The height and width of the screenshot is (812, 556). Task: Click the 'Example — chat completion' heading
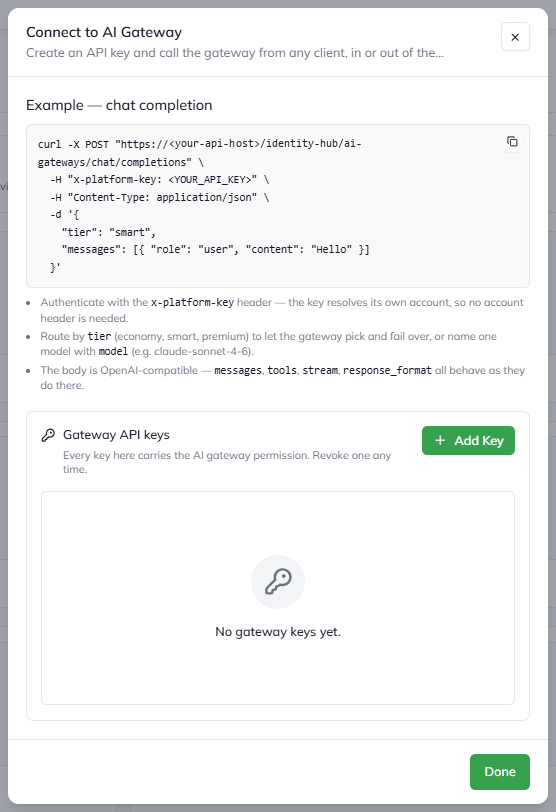[119, 105]
